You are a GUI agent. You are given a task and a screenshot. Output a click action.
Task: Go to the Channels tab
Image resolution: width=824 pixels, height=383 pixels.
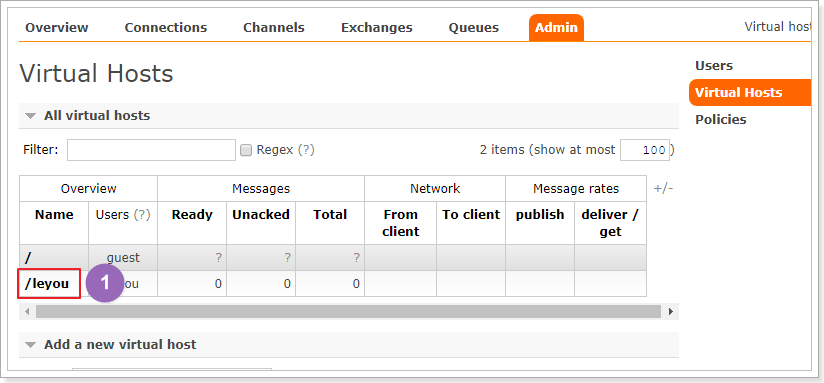(x=274, y=28)
